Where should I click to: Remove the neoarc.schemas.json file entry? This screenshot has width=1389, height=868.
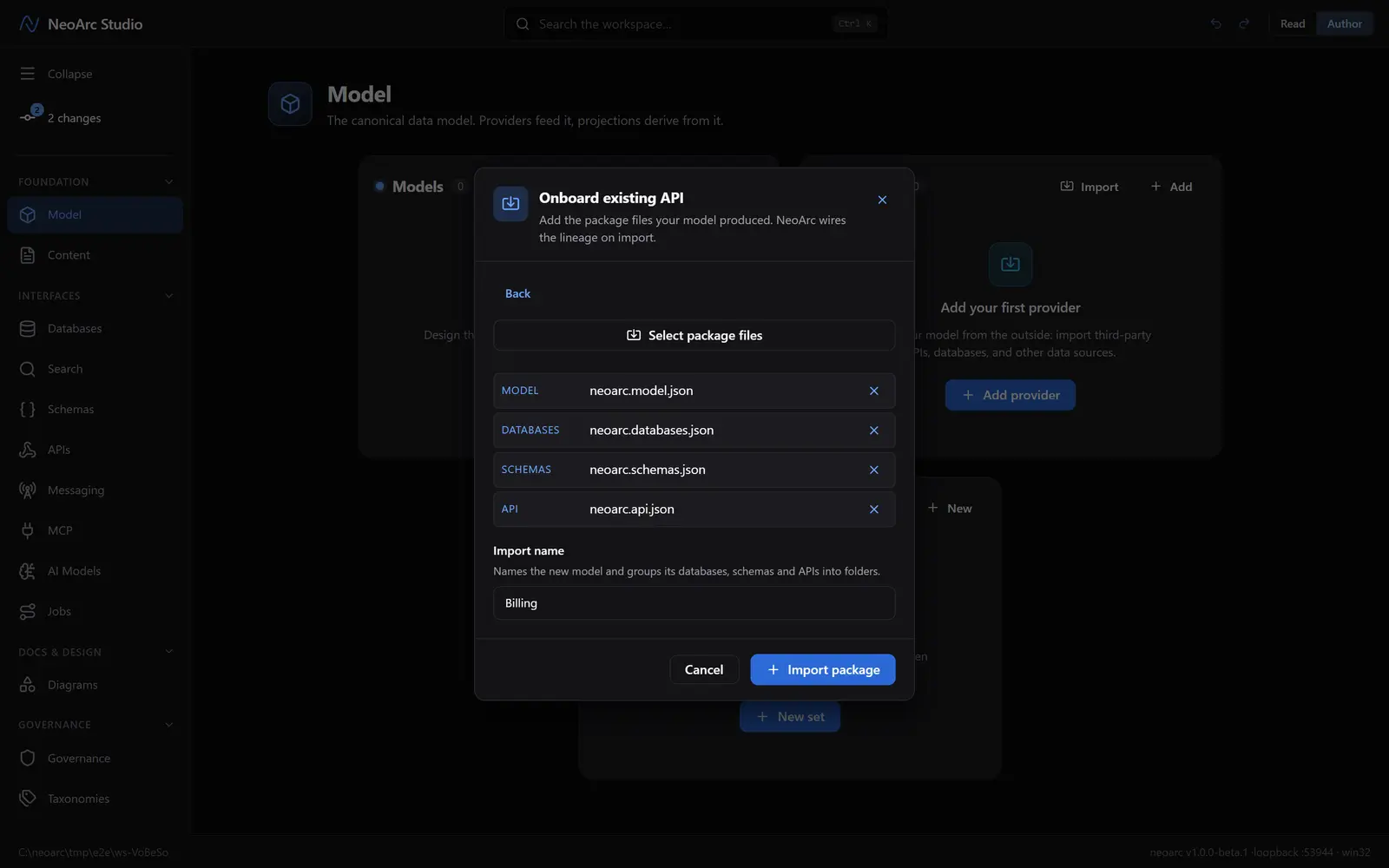874,470
